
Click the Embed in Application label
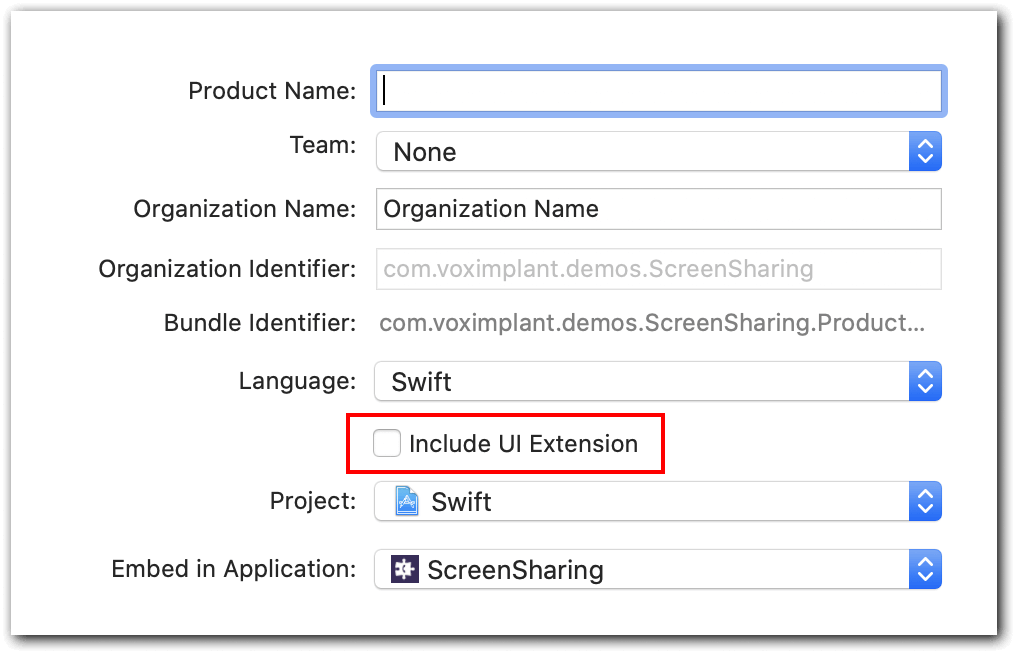click(x=234, y=569)
